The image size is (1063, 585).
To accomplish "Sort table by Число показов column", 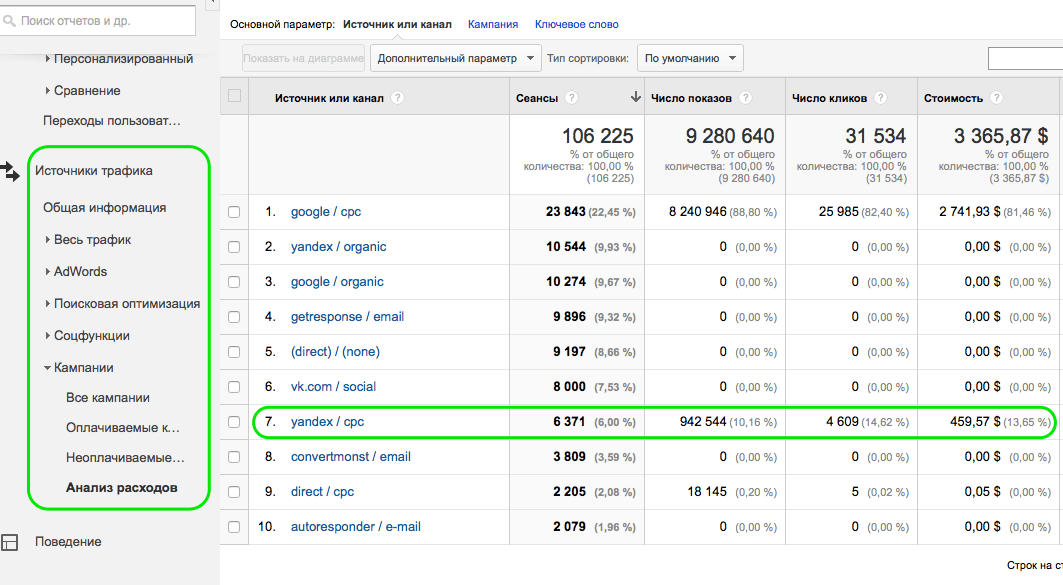I will 691,98.
